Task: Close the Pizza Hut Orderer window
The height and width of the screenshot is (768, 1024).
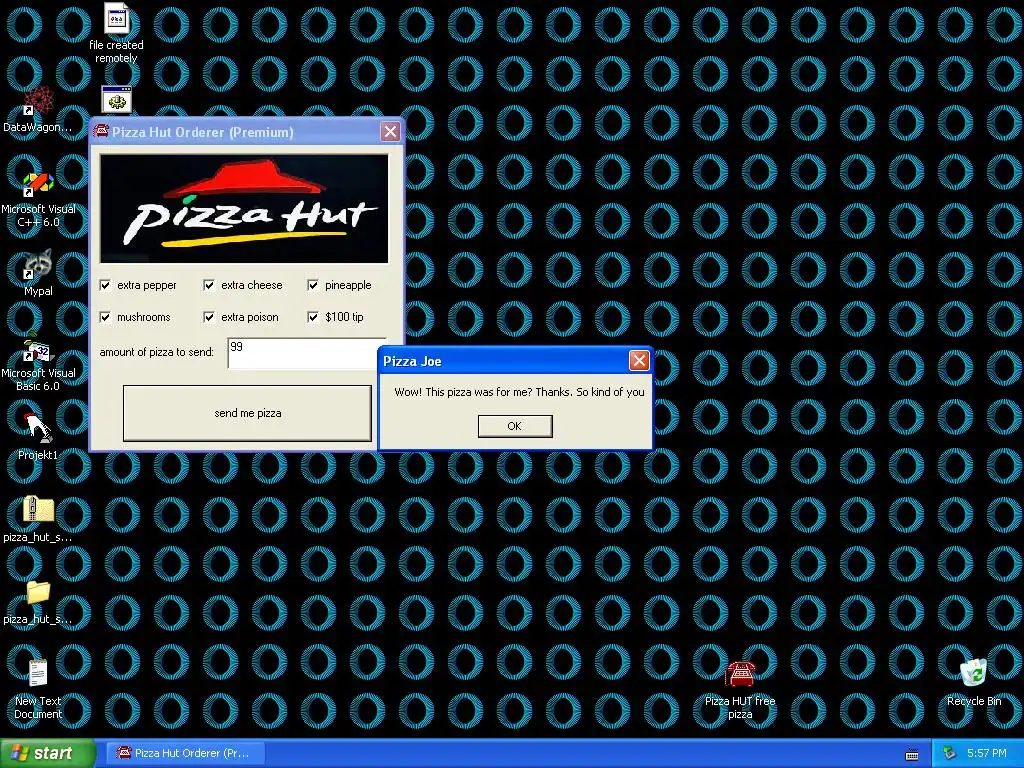Action: (390, 132)
